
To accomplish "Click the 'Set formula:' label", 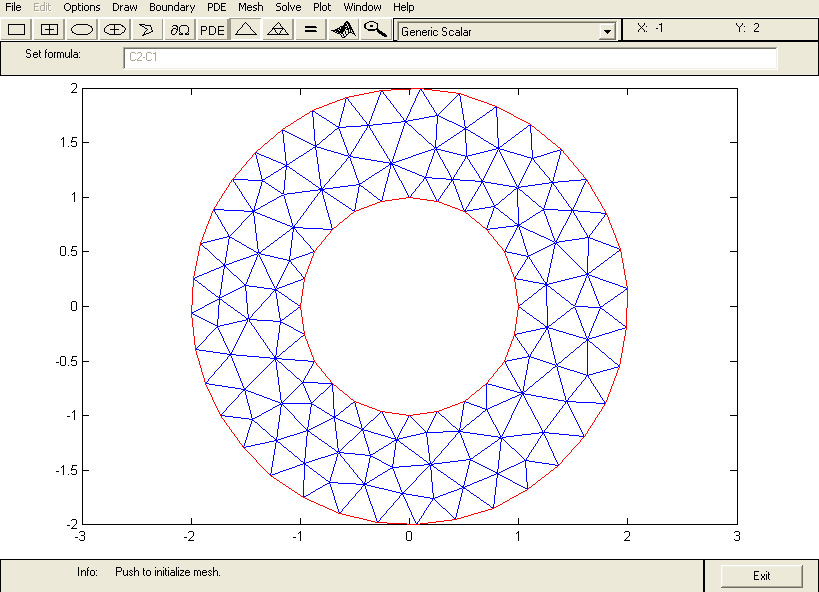I will pos(53,54).
